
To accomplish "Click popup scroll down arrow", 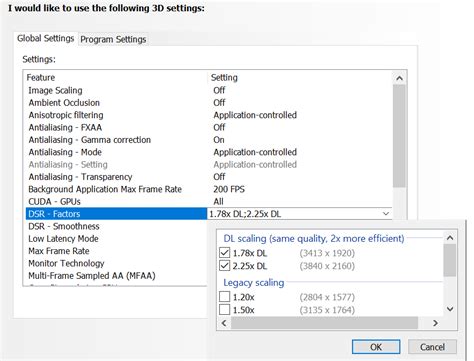I will coord(450,309).
